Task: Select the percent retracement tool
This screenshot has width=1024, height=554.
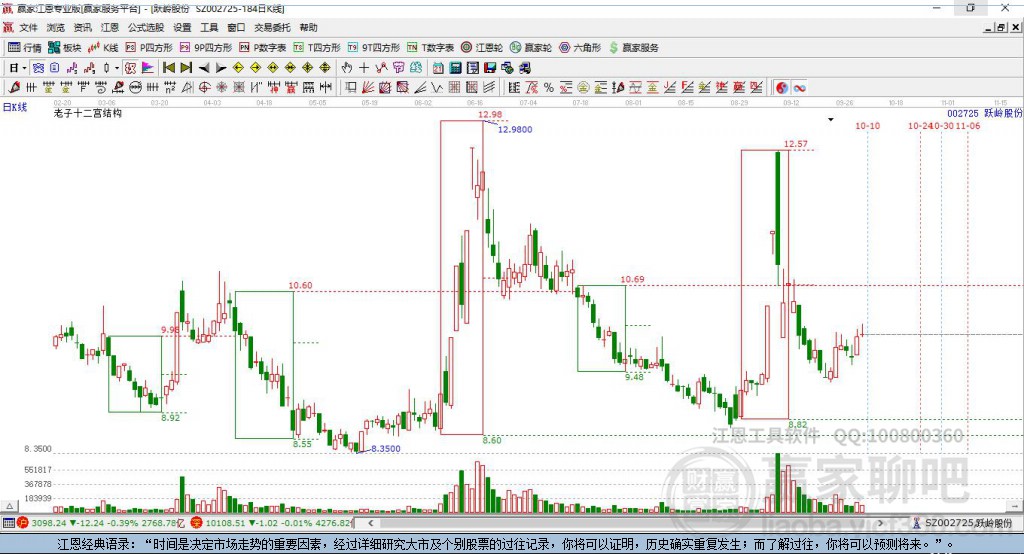Action: [549, 88]
